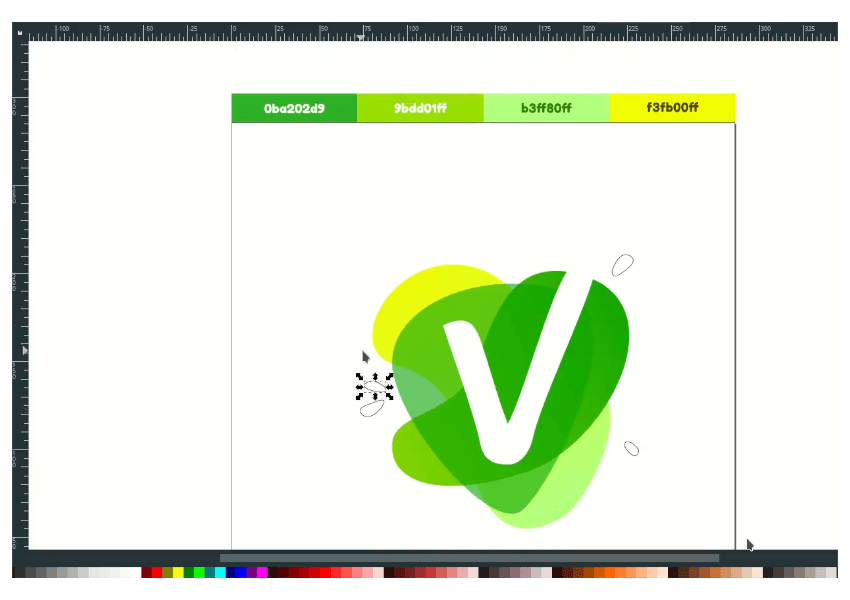Click the bottom-left corner scale handle
Screen dimensions: 850x600
click(359, 396)
